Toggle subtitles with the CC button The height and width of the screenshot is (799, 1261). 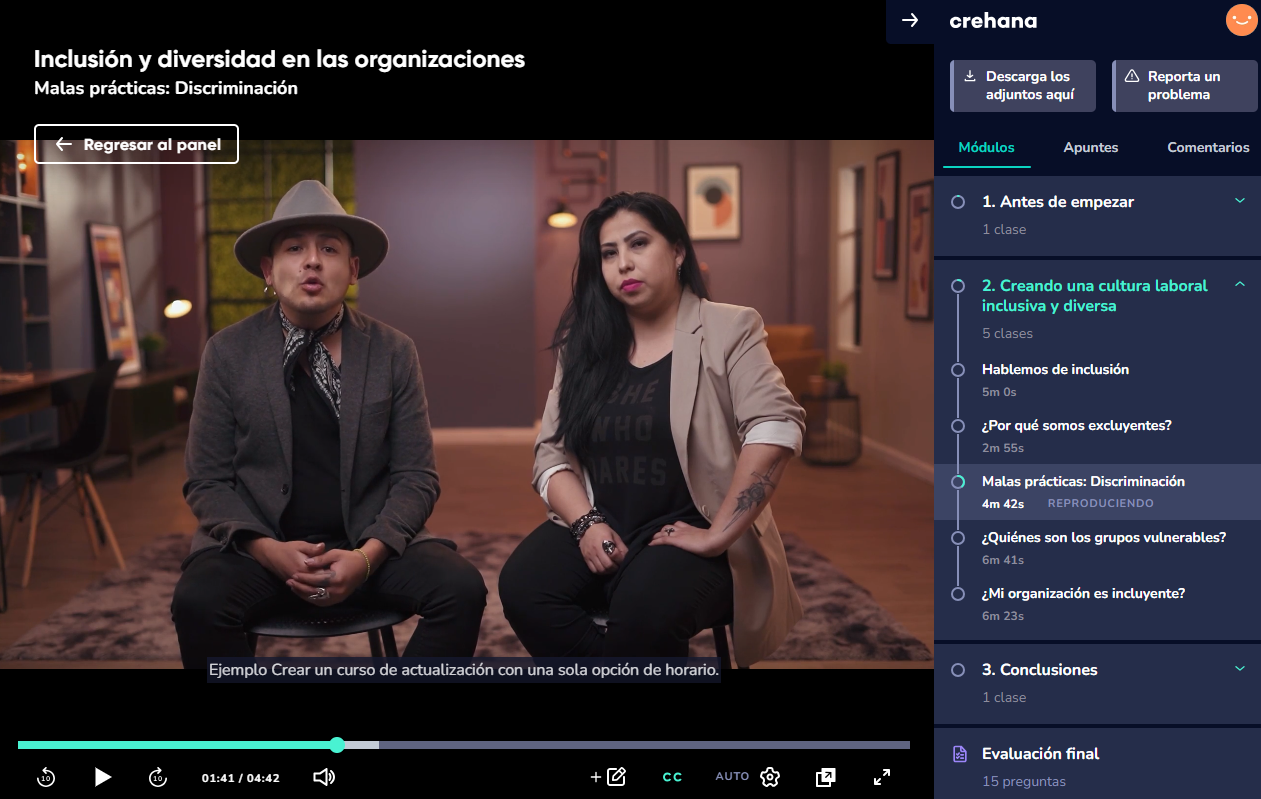672,777
